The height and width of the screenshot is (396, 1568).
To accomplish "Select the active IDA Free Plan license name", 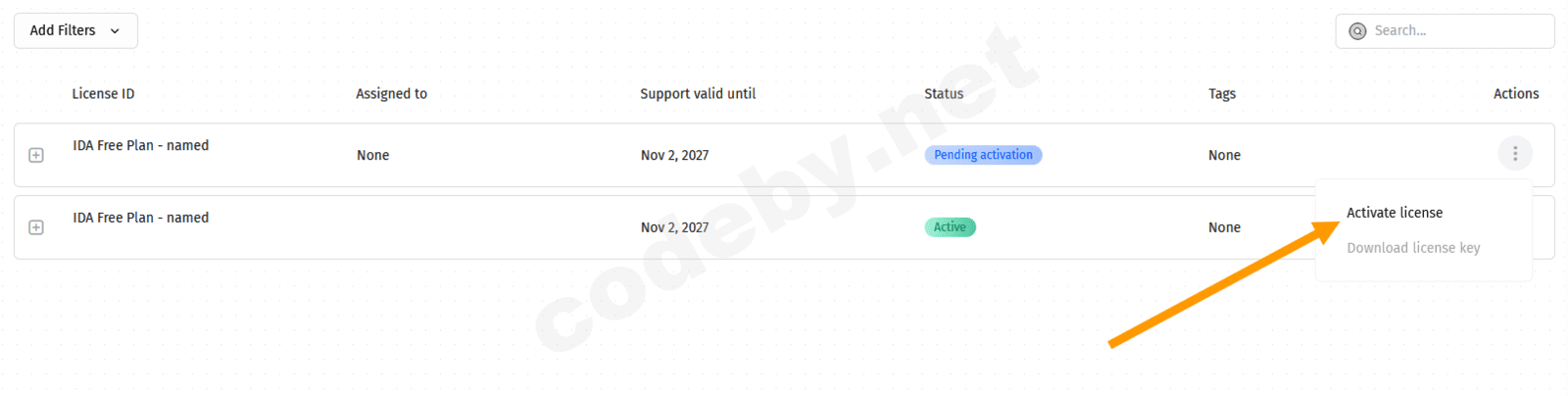I will point(140,218).
